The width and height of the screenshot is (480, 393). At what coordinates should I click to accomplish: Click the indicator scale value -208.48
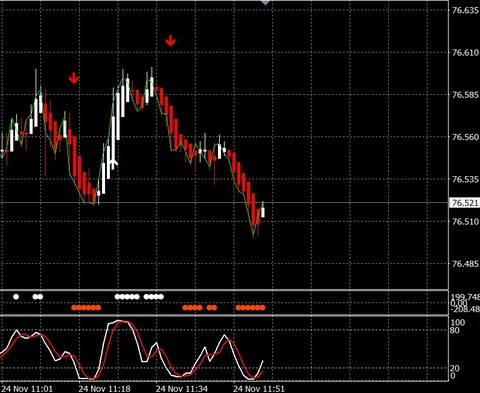pos(465,310)
